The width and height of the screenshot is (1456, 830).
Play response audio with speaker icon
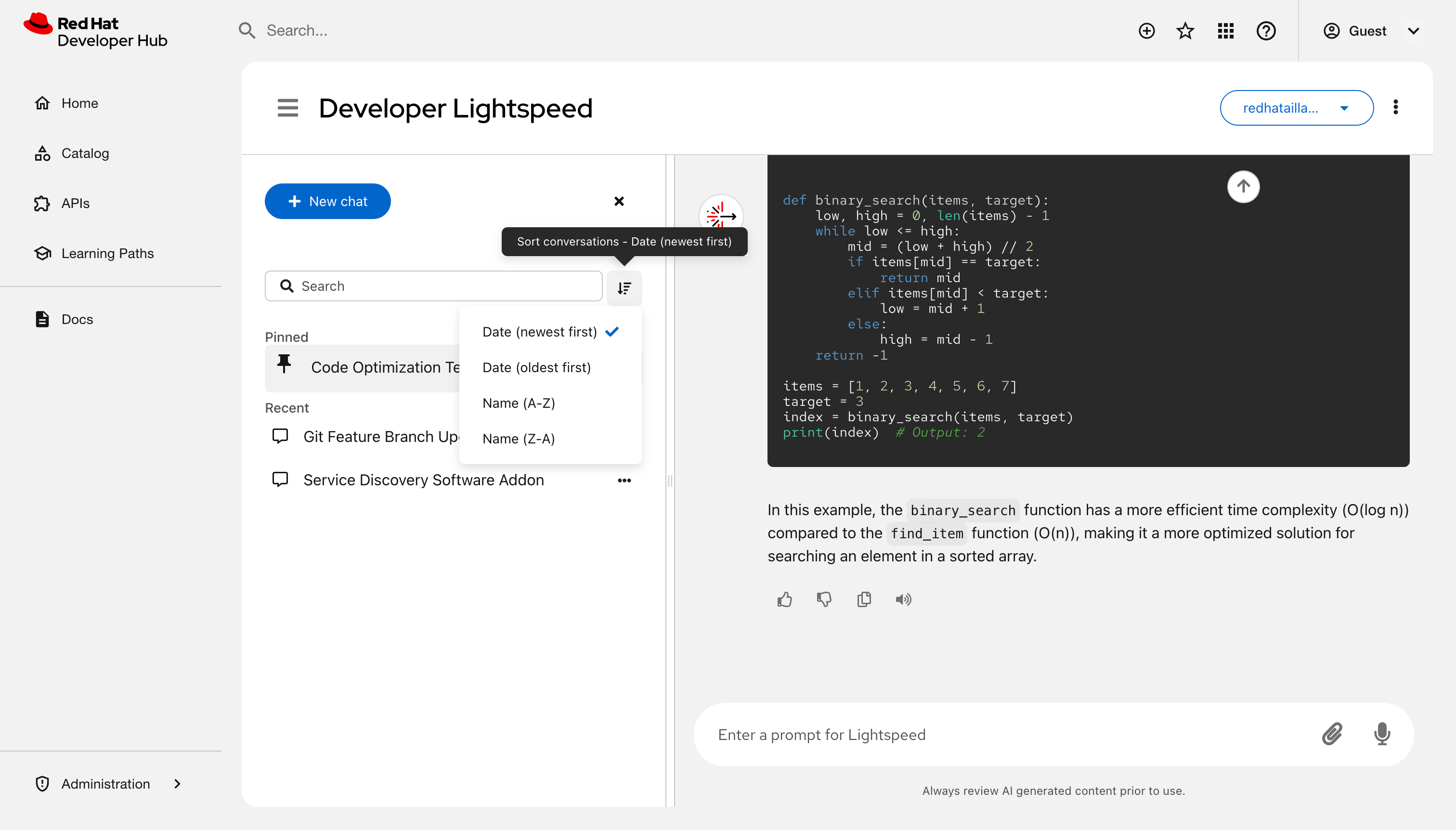903,599
